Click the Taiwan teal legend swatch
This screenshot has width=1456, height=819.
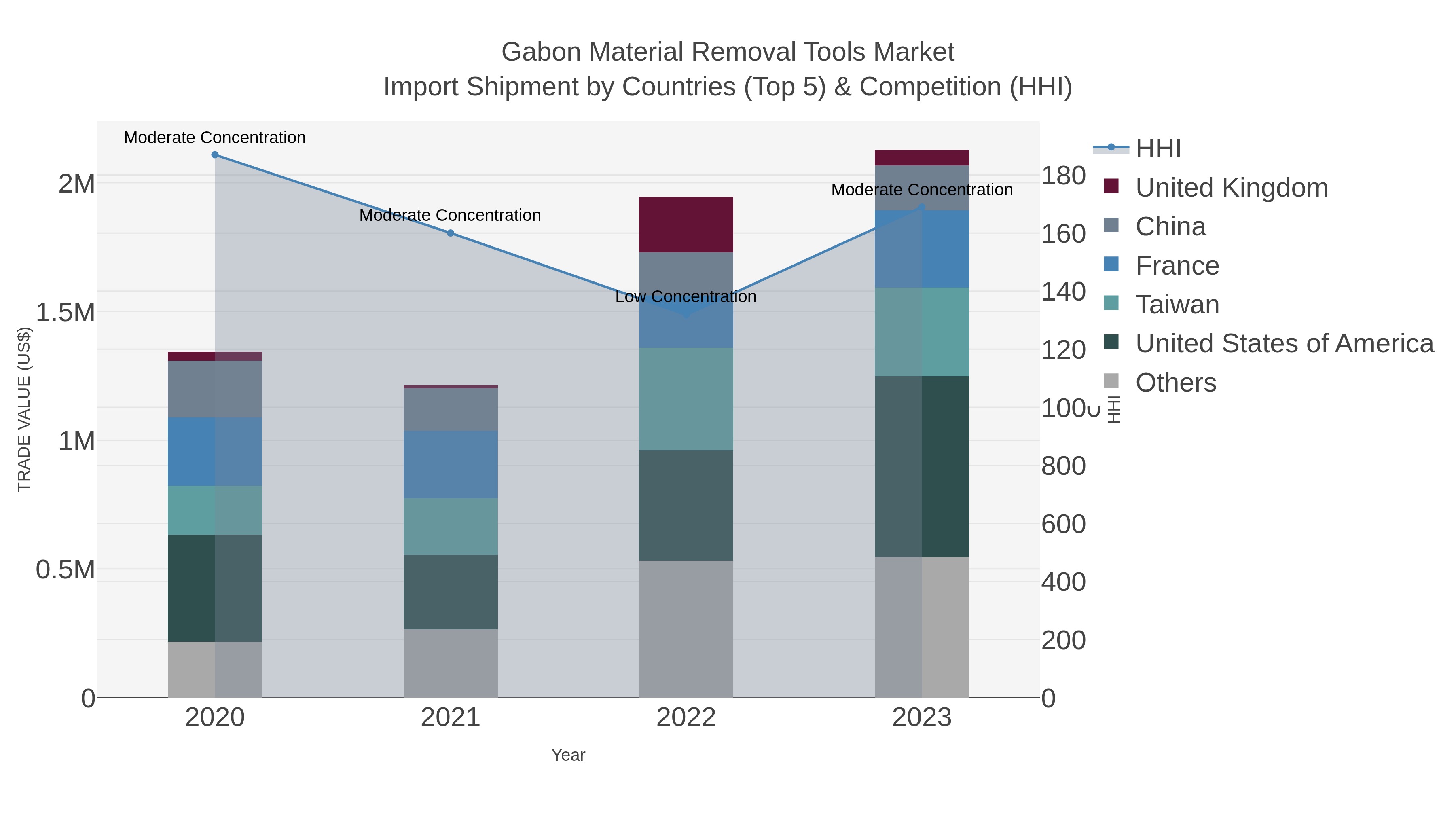[x=1111, y=303]
